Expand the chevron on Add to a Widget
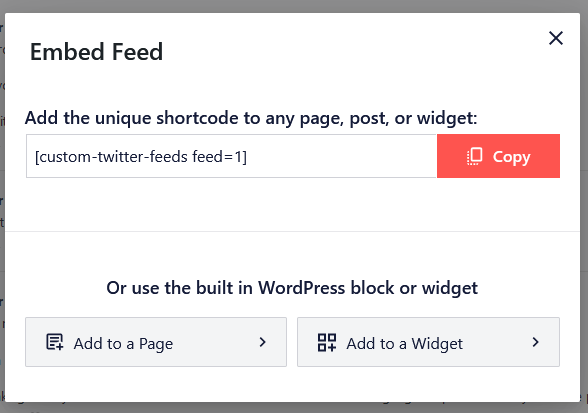Viewport: 588px width, 413px height. point(536,342)
